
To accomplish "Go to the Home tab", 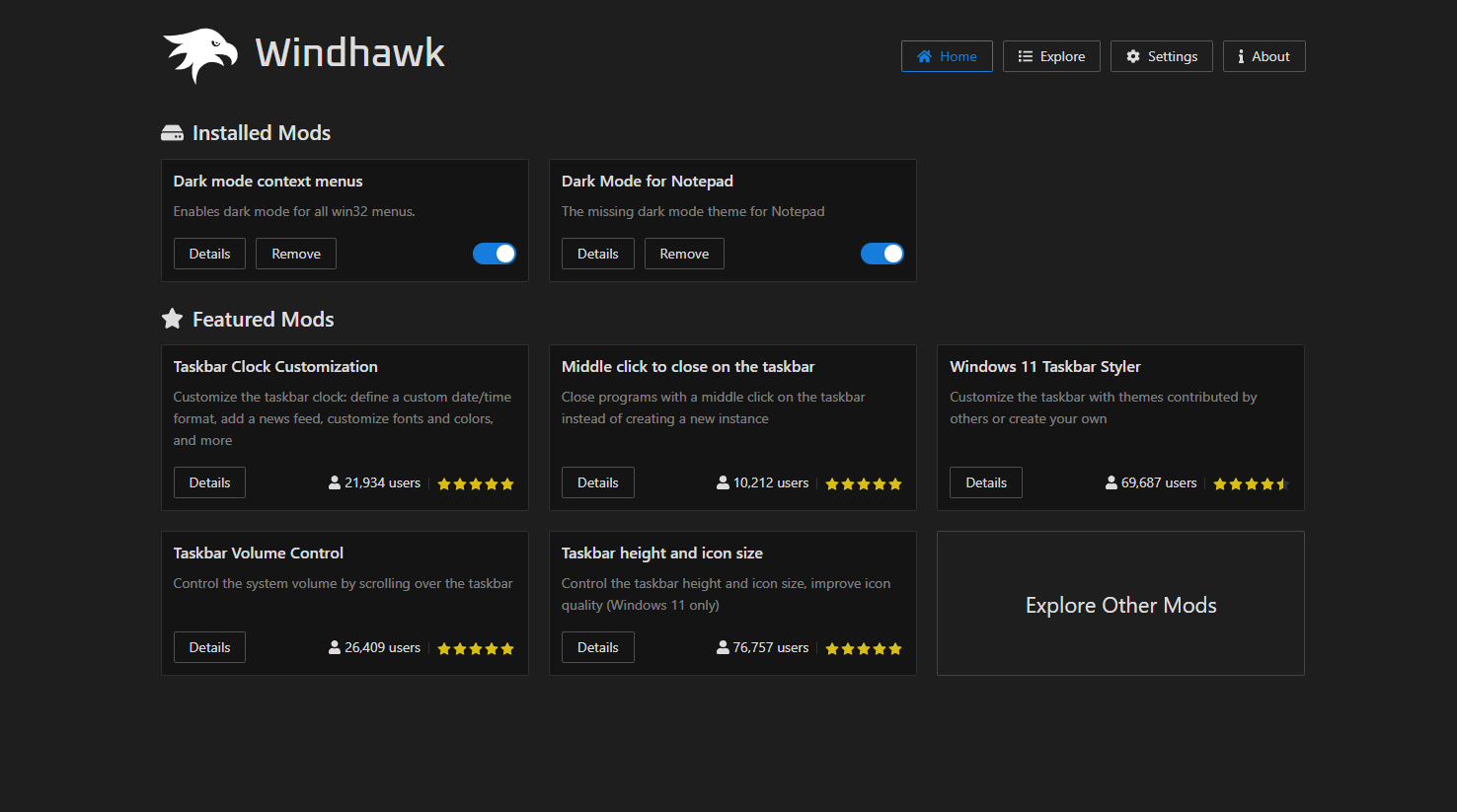I will click(947, 56).
